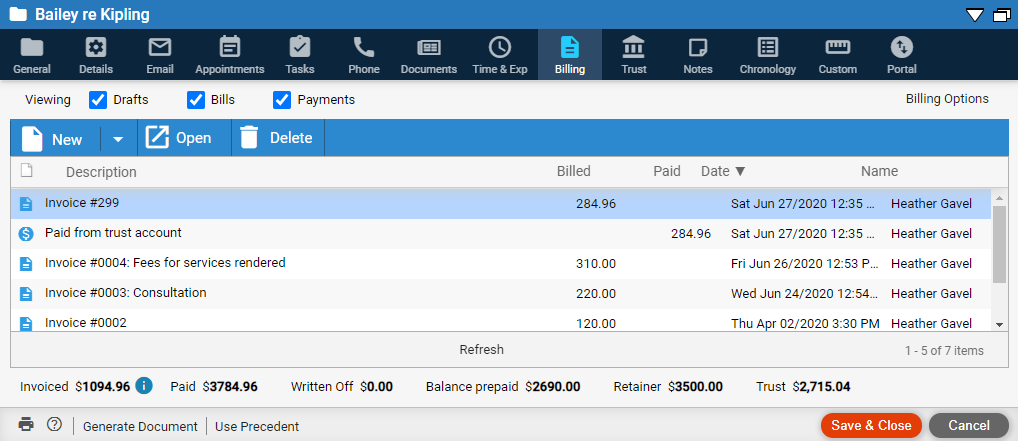1018x441 pixels.
Task: Toggle Date column sort arrow
Action: click(740, 172)
